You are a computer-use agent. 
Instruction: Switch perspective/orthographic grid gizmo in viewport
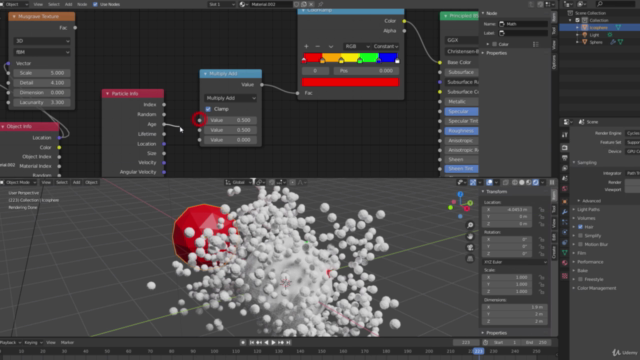click(x=470, y=258)
